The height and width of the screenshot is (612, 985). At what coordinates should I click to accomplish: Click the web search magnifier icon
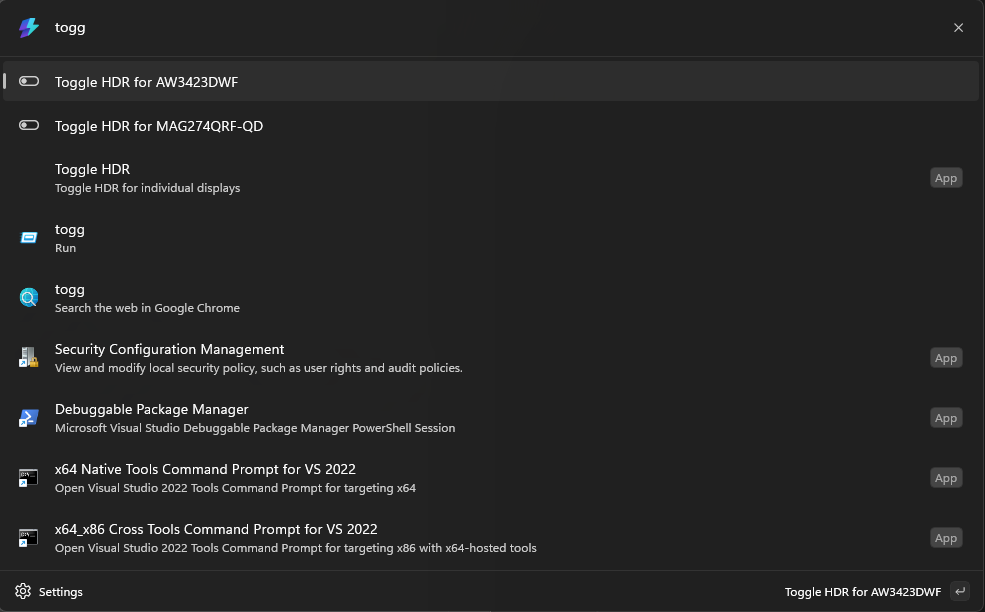point(29,297)
